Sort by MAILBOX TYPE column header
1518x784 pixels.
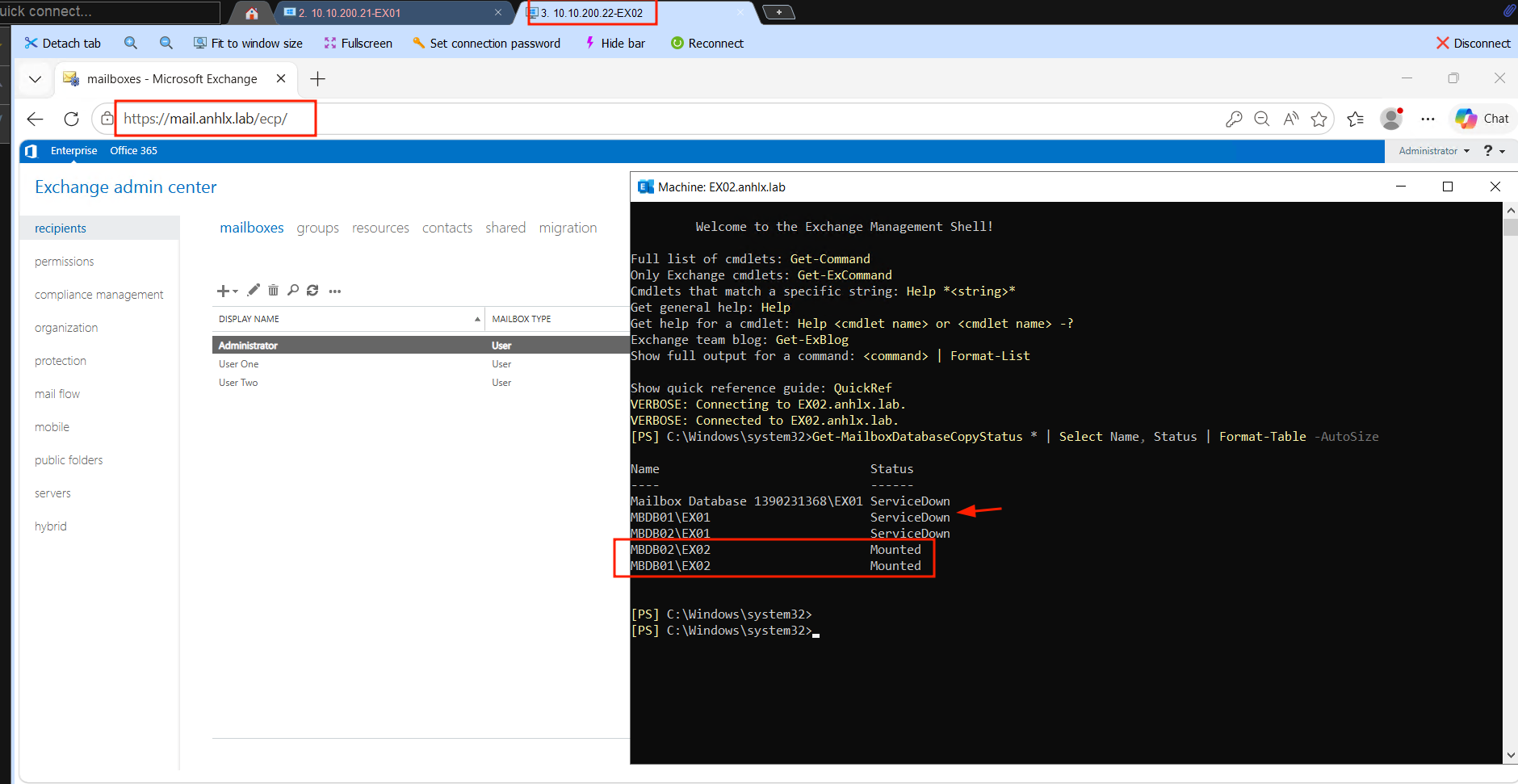(x=557, y=319)
